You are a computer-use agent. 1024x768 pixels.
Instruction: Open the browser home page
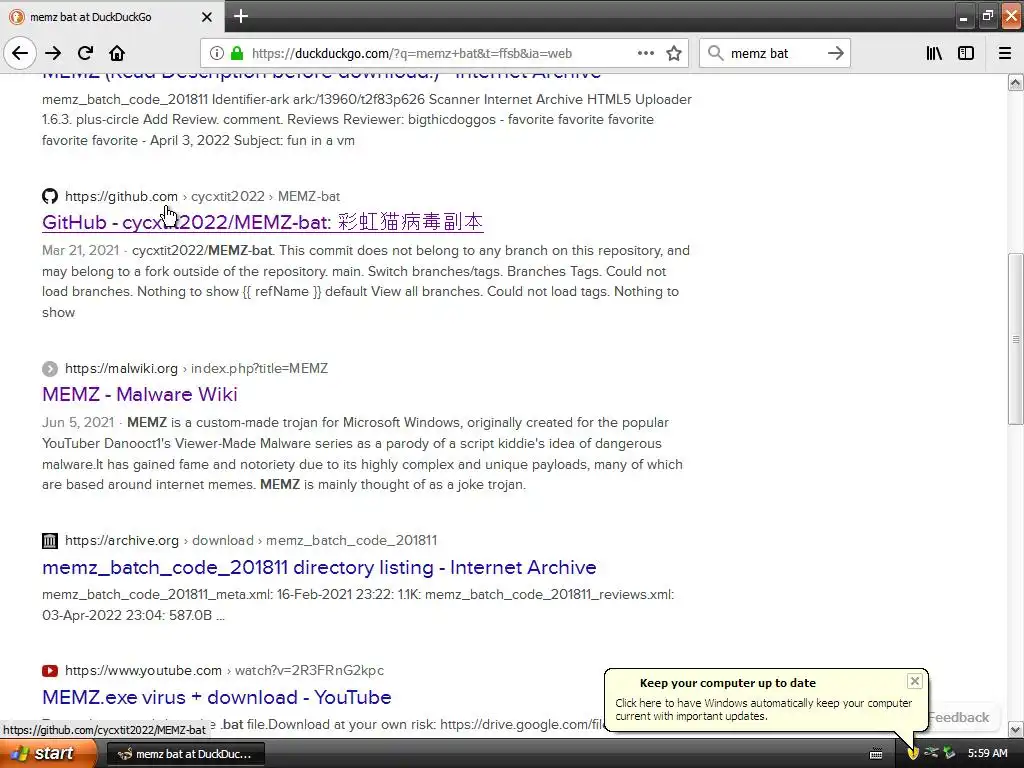tap(117, 53)
